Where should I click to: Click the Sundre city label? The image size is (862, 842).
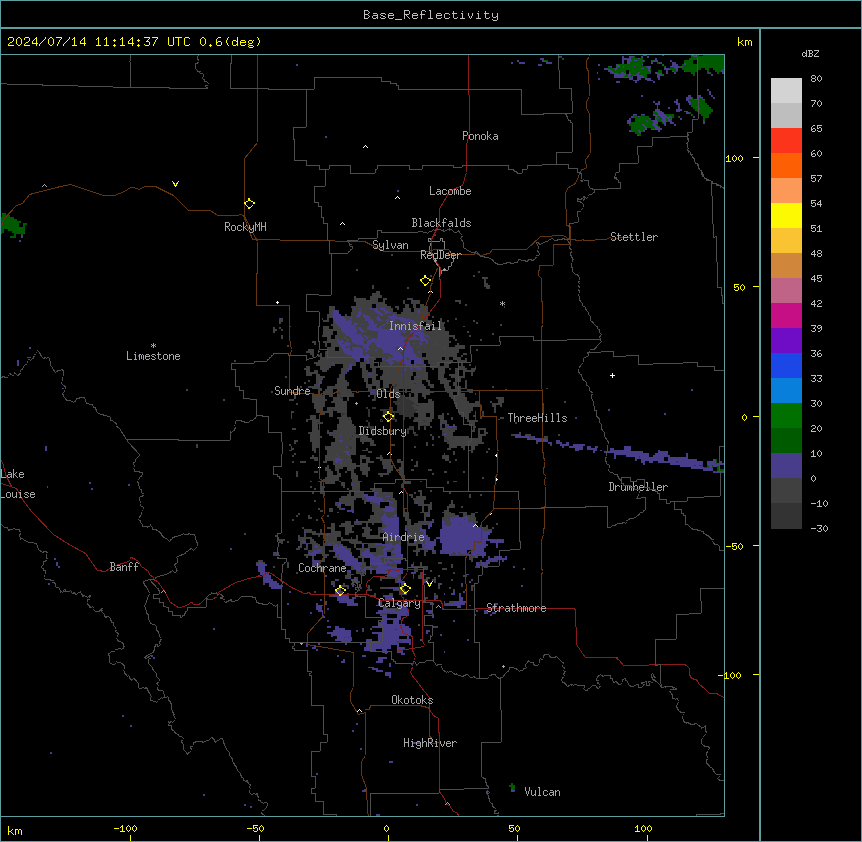point(292,391)
